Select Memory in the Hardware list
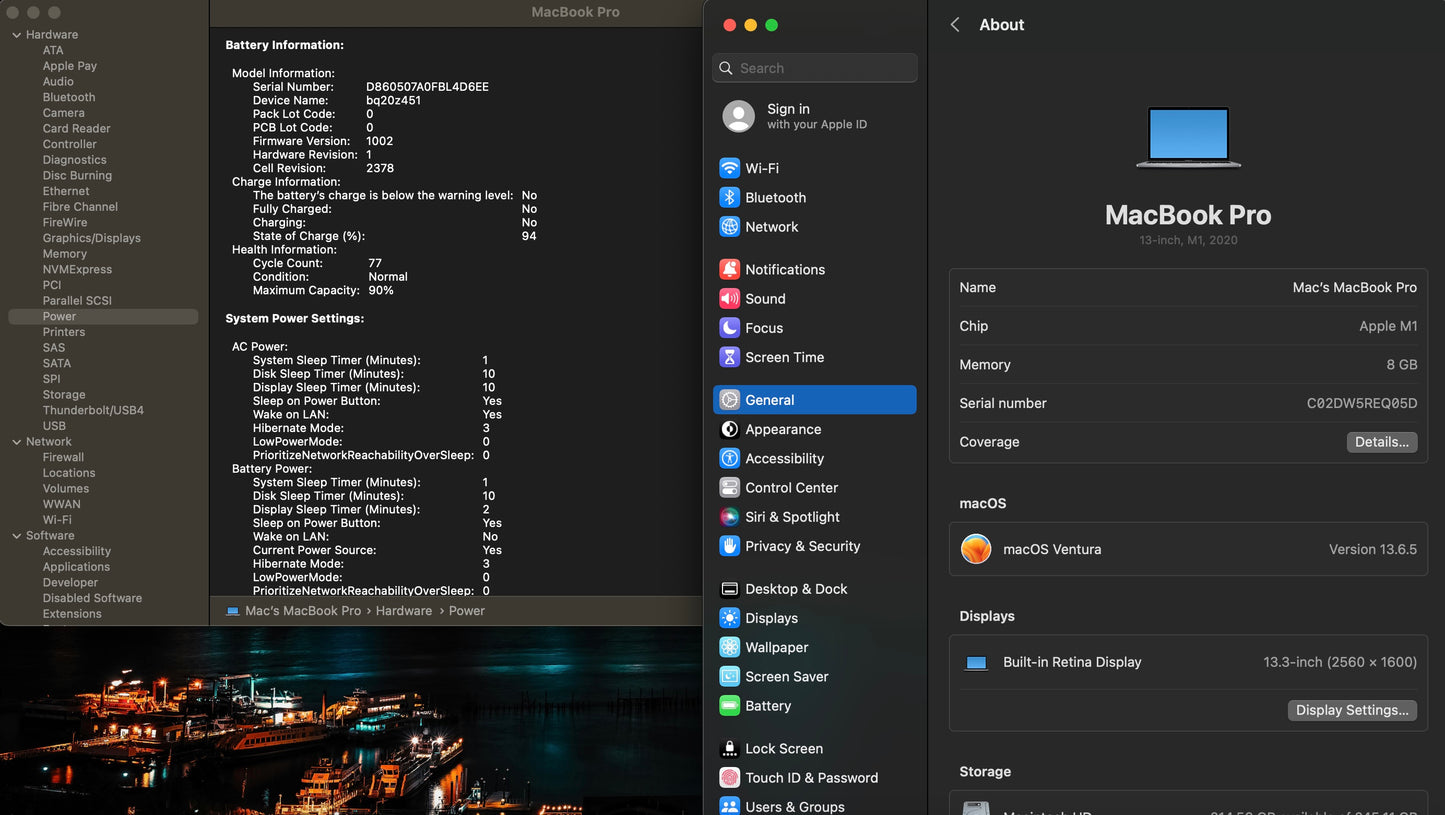The height and width of the screenshot is (815, 1445). pyautogui.click(x=65, y=254)
